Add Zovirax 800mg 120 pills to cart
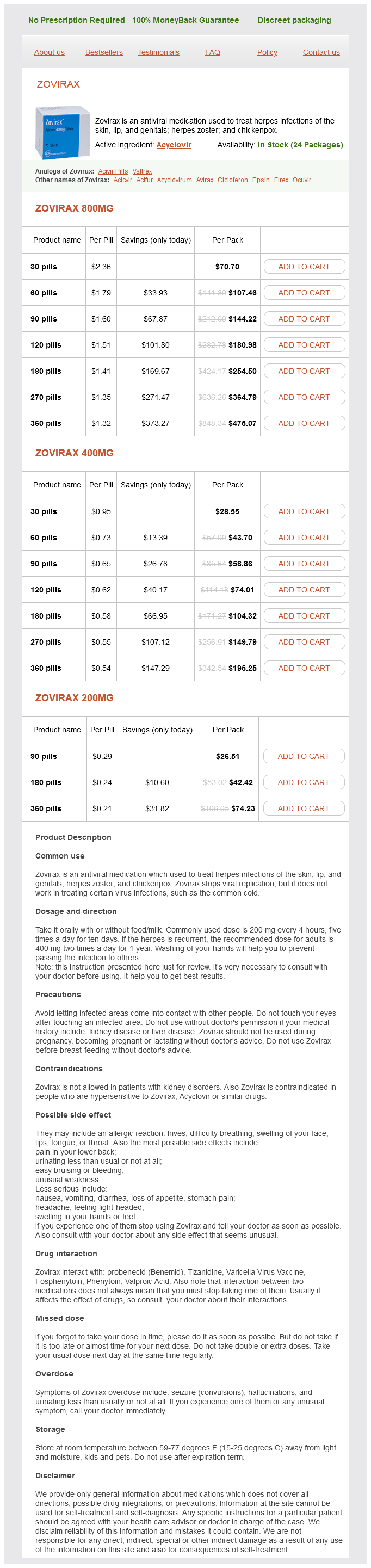Screen dimensions: 371x1568 click(x=304, y=345)
